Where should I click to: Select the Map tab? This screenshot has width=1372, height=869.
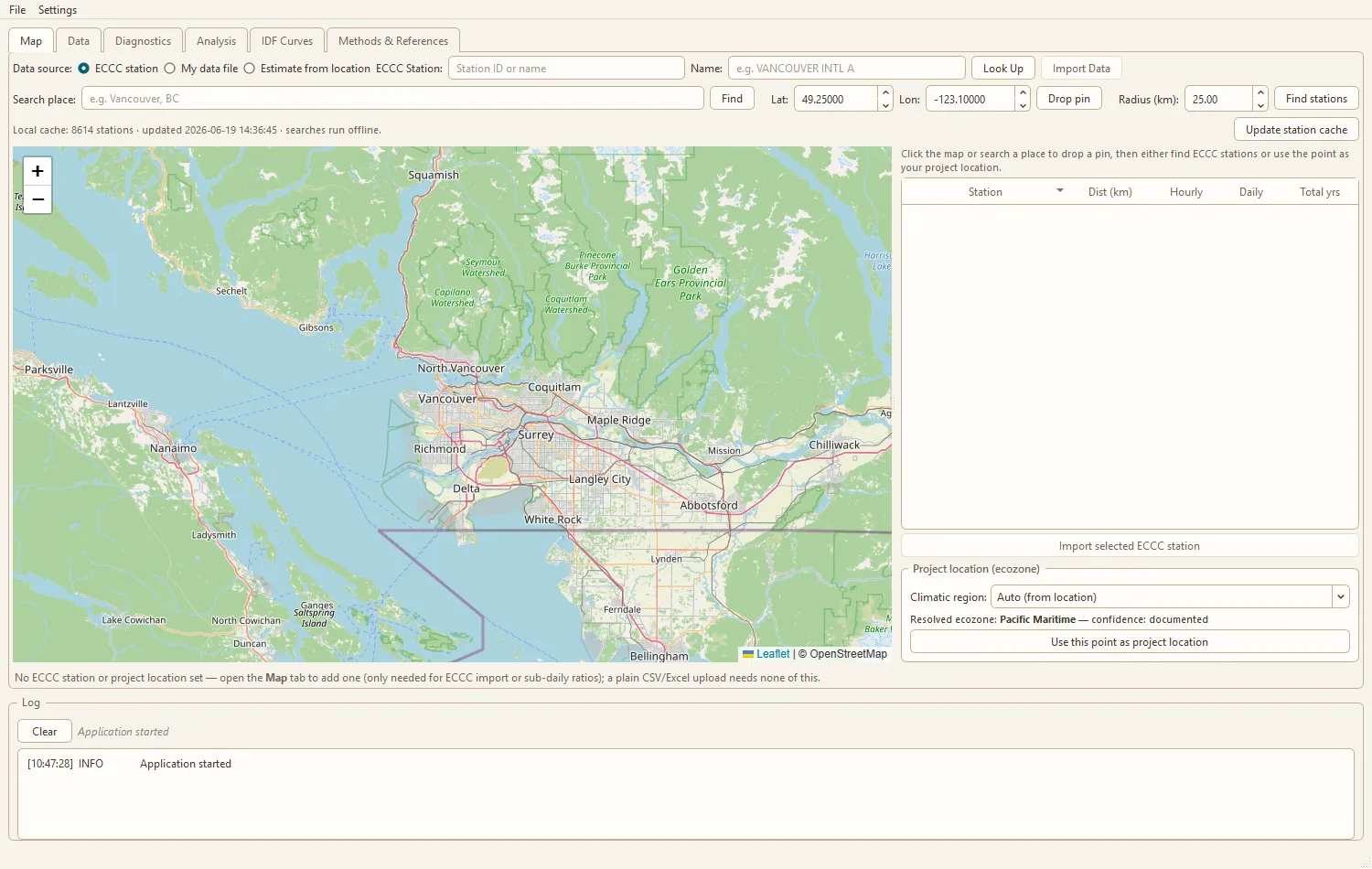click(x=31, y=41)
